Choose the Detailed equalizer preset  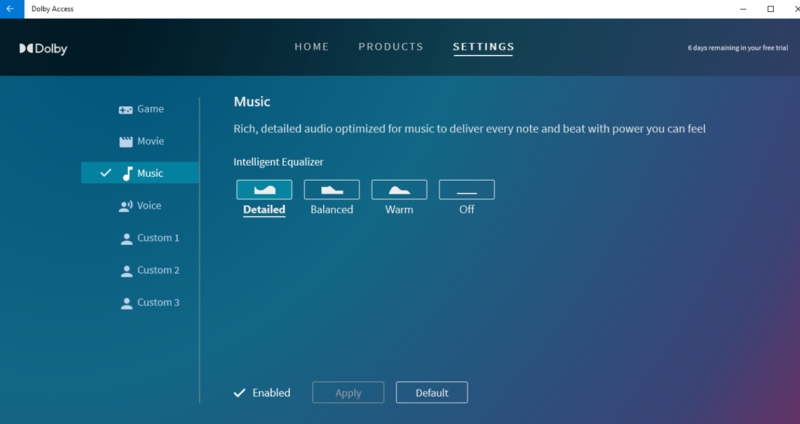coord(264,190)
